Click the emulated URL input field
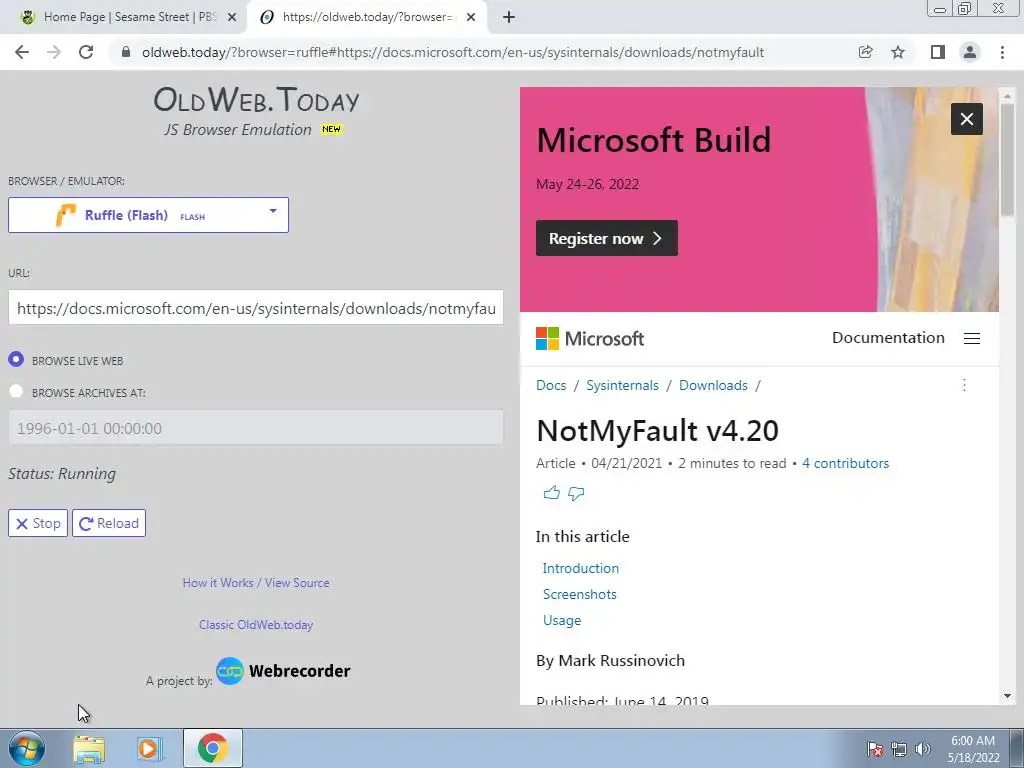 [x=256, y=308]
